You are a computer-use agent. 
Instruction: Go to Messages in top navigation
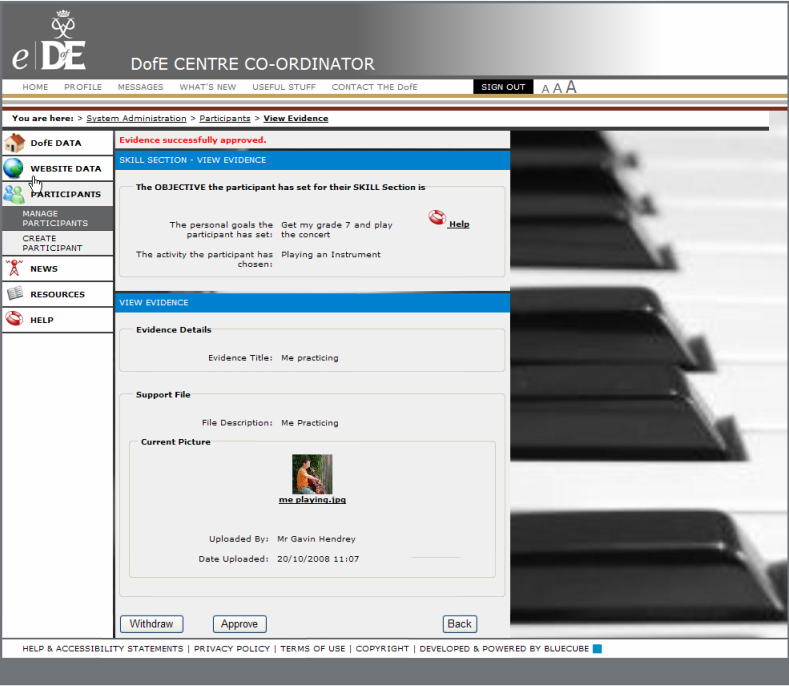click(140, 87)
